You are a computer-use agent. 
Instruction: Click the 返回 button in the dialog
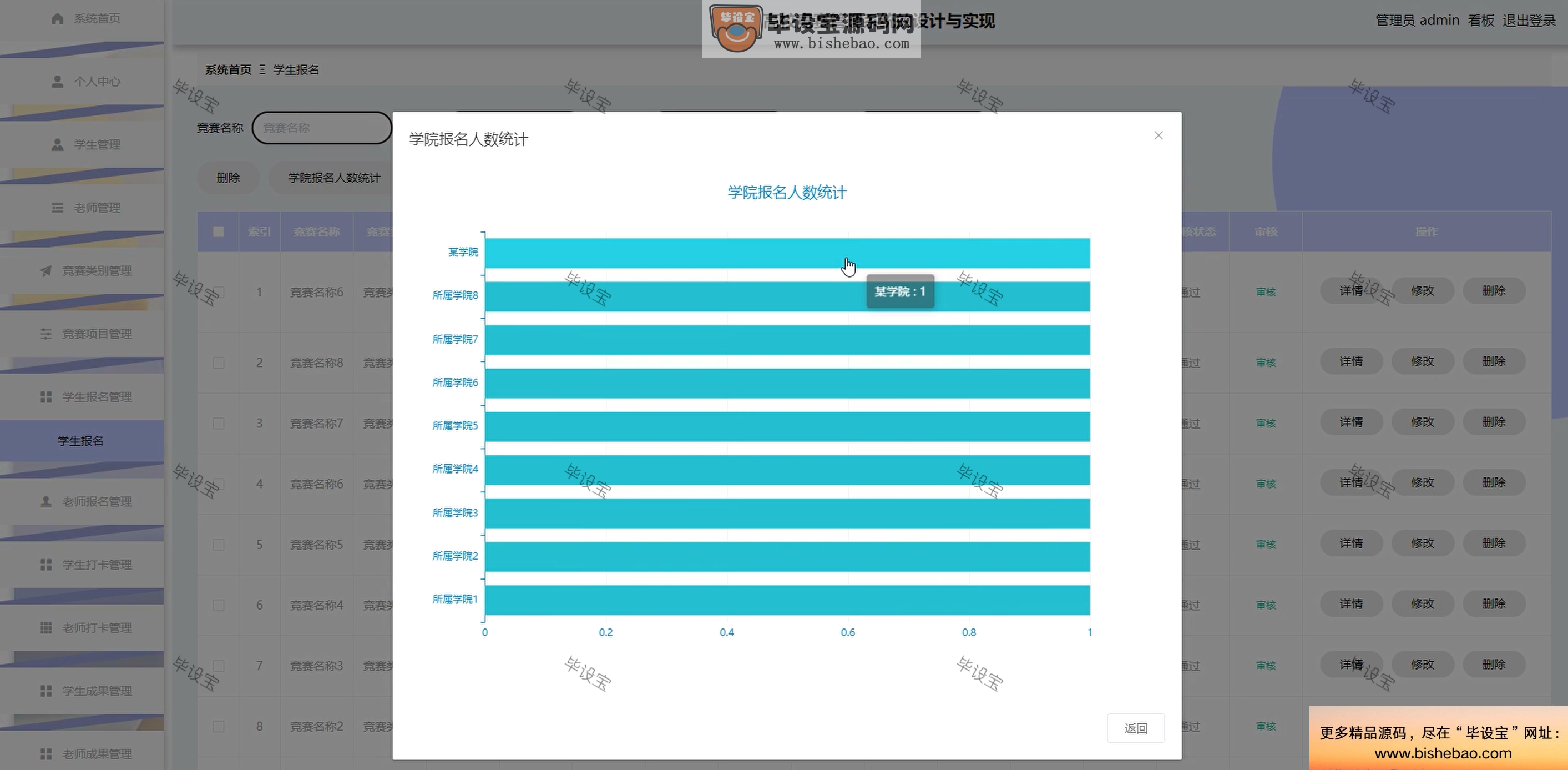click(1135, 728)
